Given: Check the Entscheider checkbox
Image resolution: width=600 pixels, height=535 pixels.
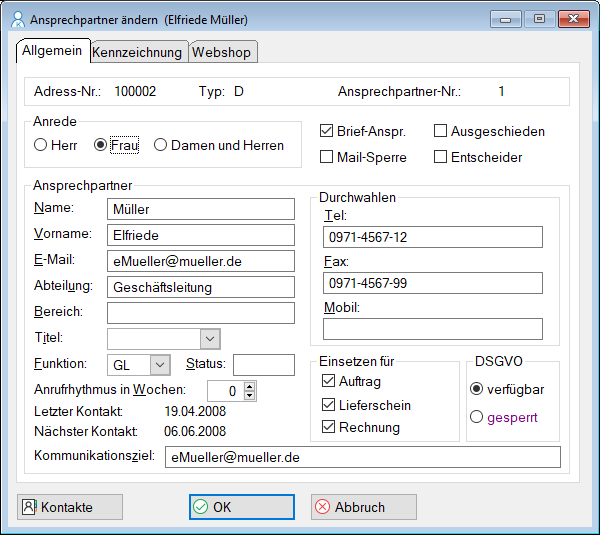Looking at the screenshot, I should 441,157.
